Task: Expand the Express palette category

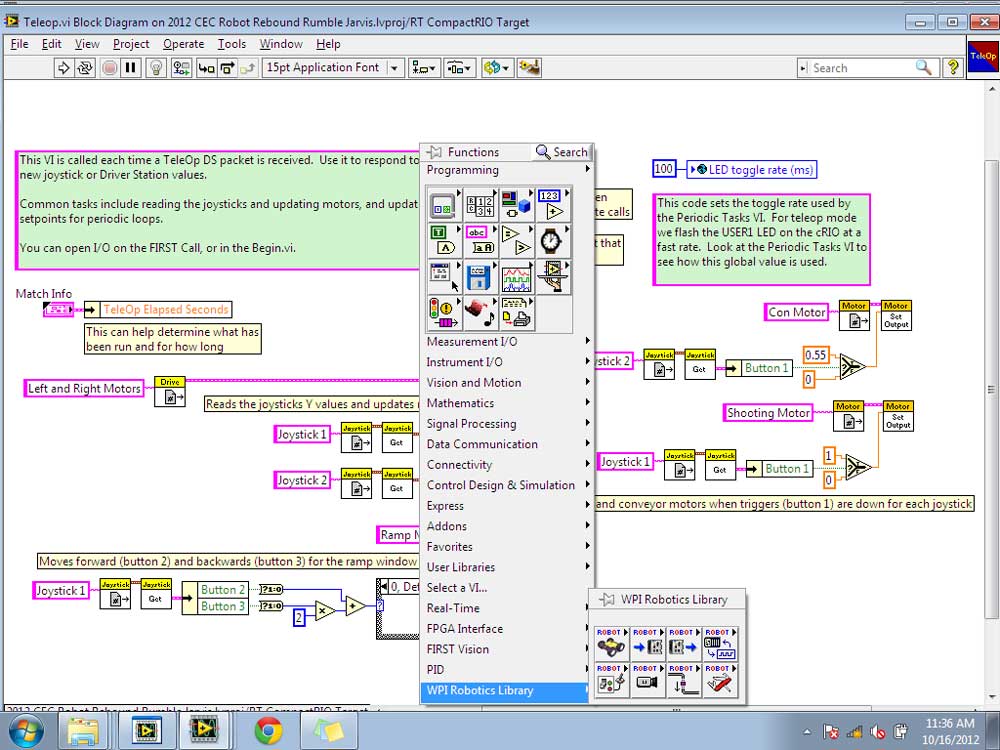Action: (x=507, y=506)
